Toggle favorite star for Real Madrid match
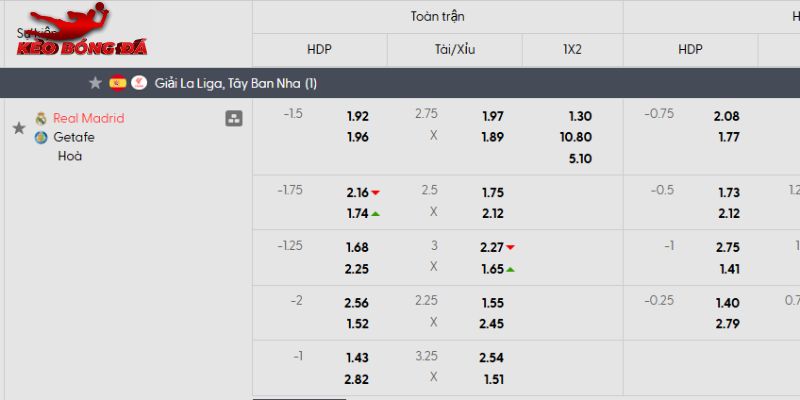Viewport: 800px width, 400px height. point(18,128)
